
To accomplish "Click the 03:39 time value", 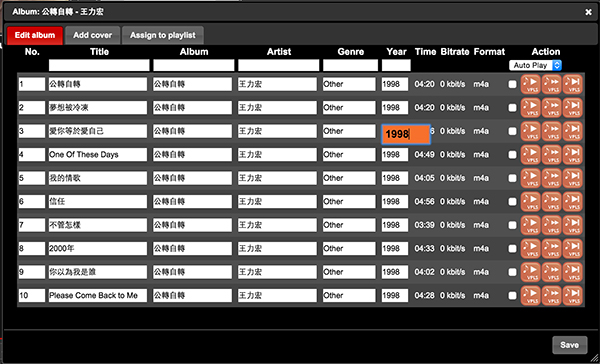I will tap(424, 225).
